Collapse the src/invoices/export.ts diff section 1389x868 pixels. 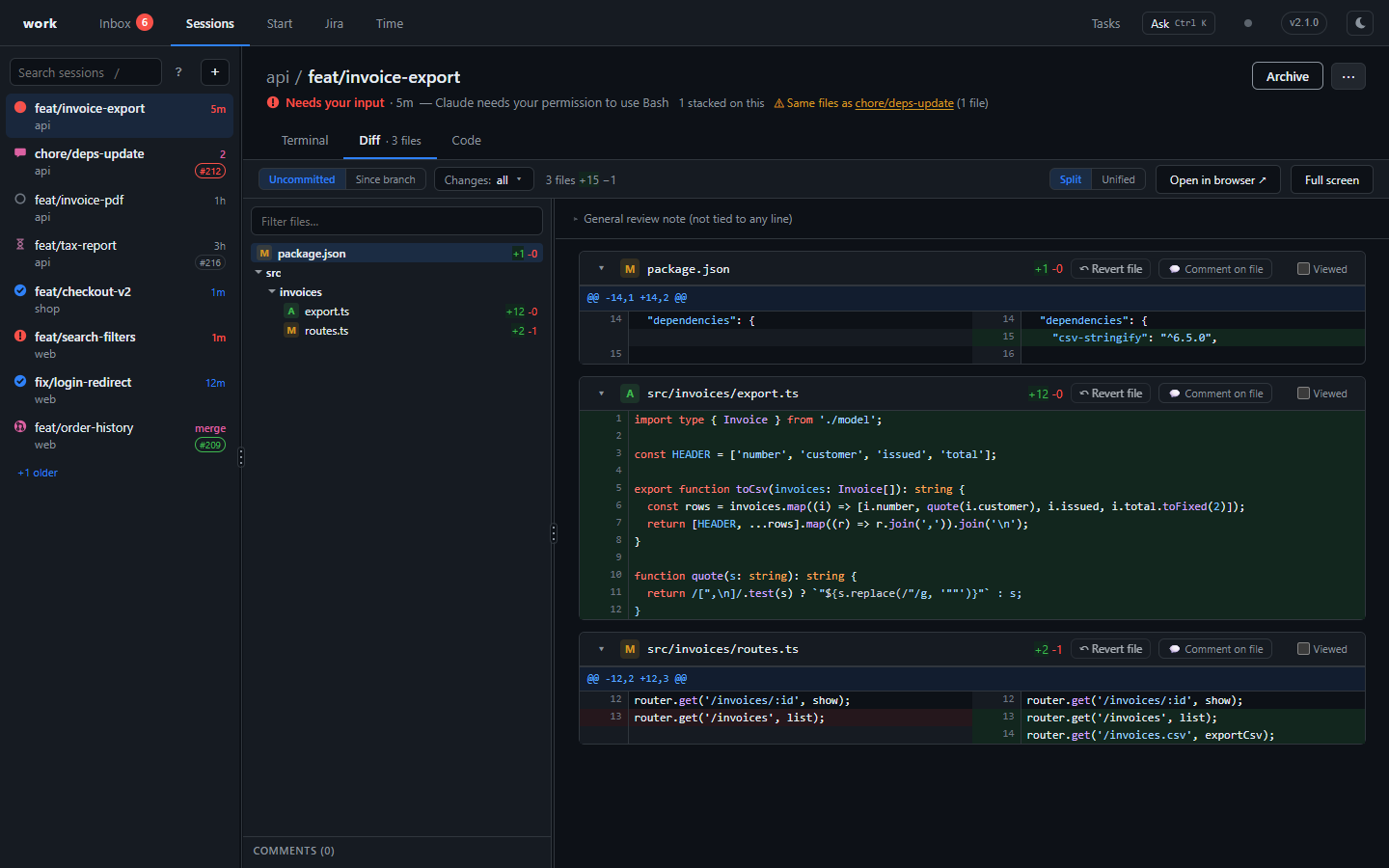click(601, 393)
